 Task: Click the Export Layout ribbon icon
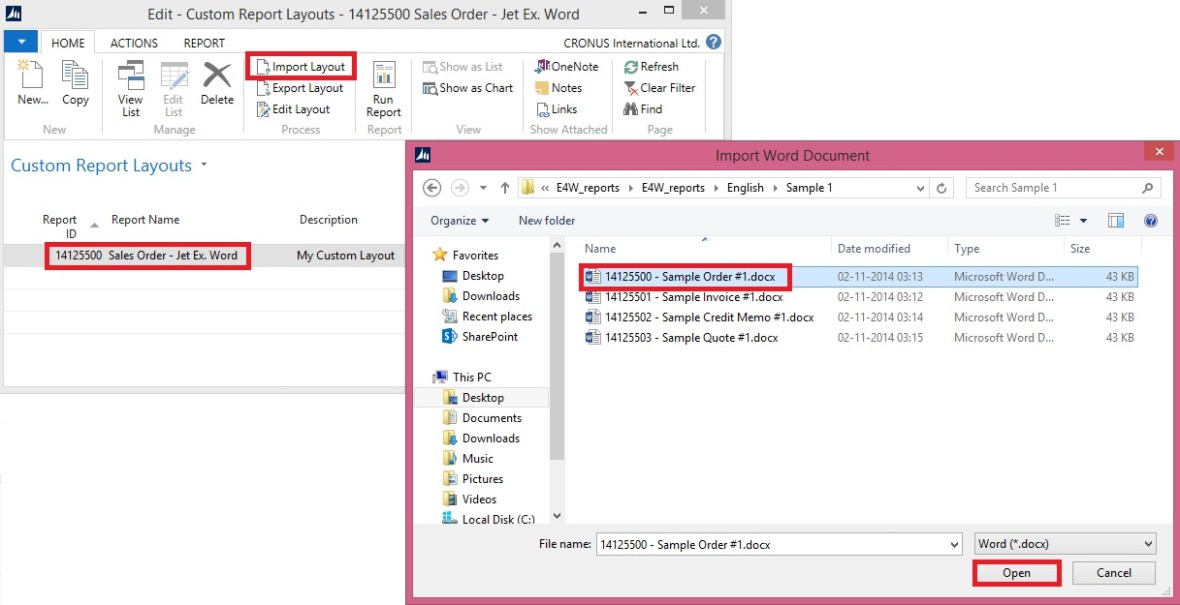(263, 88)
